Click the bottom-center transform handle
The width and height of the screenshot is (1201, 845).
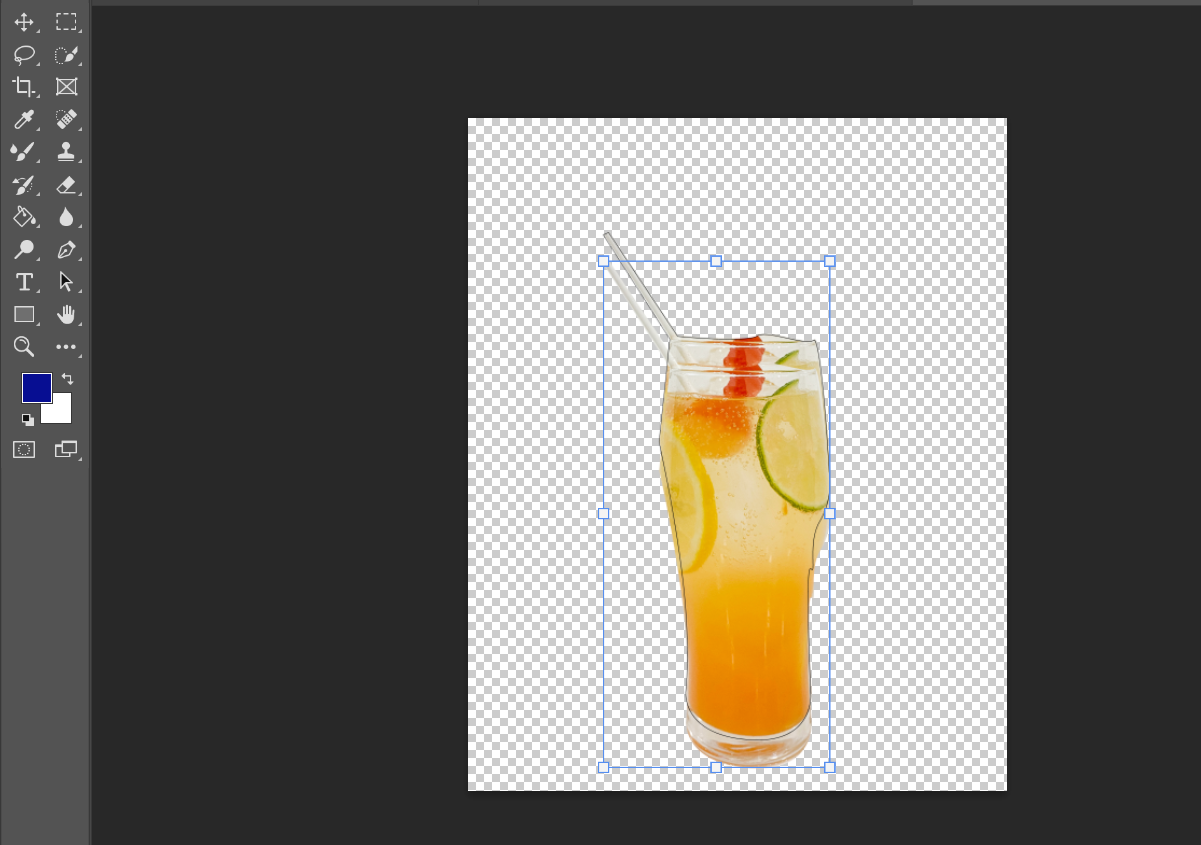pos(716,767)
